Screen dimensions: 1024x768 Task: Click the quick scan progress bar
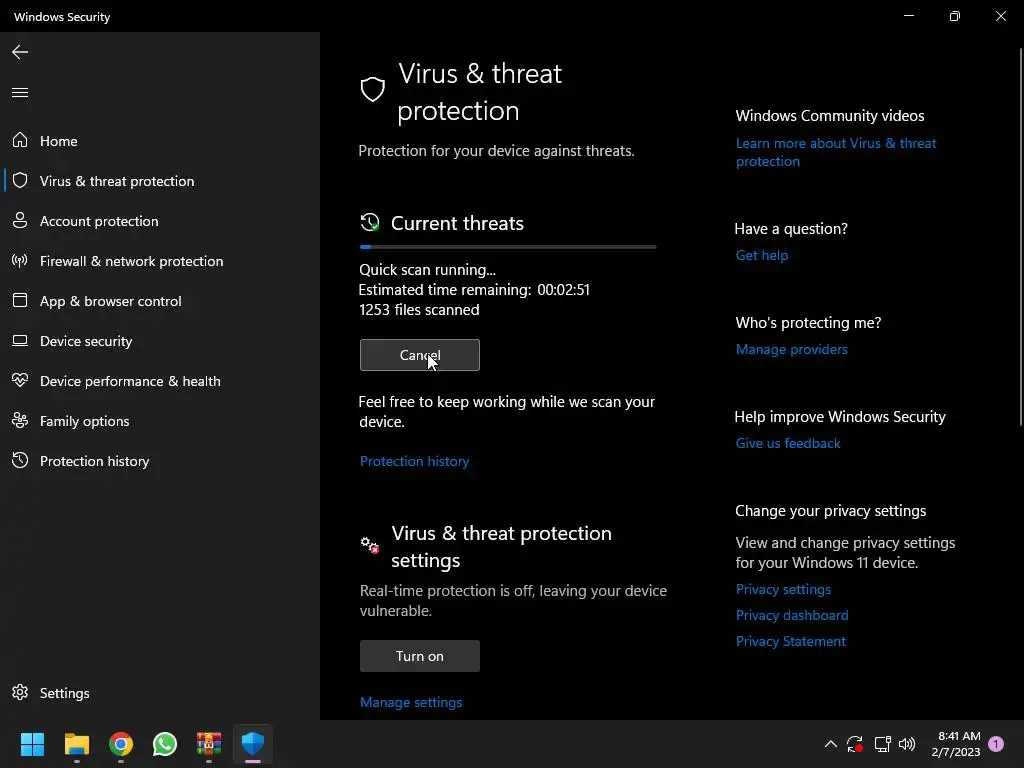pos(507,247)
